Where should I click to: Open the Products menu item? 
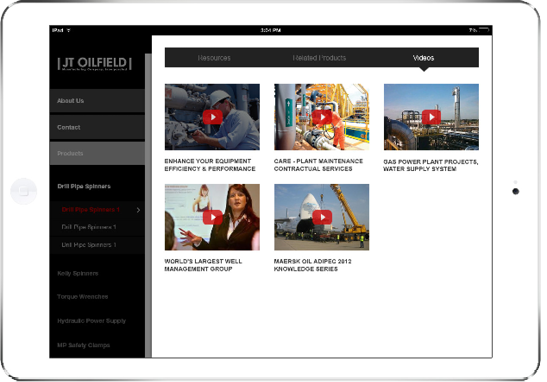coord(97,153)
